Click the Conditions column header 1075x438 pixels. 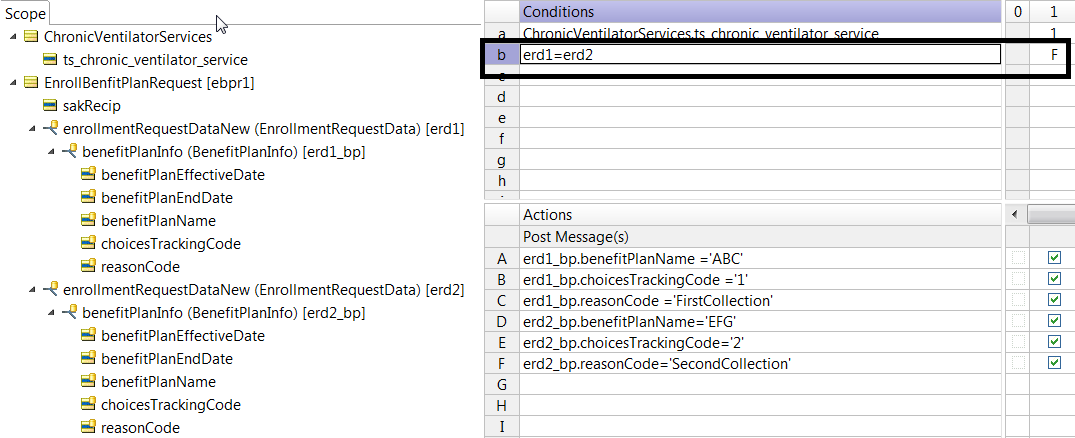pyautogui.click(x=760, y=12)
